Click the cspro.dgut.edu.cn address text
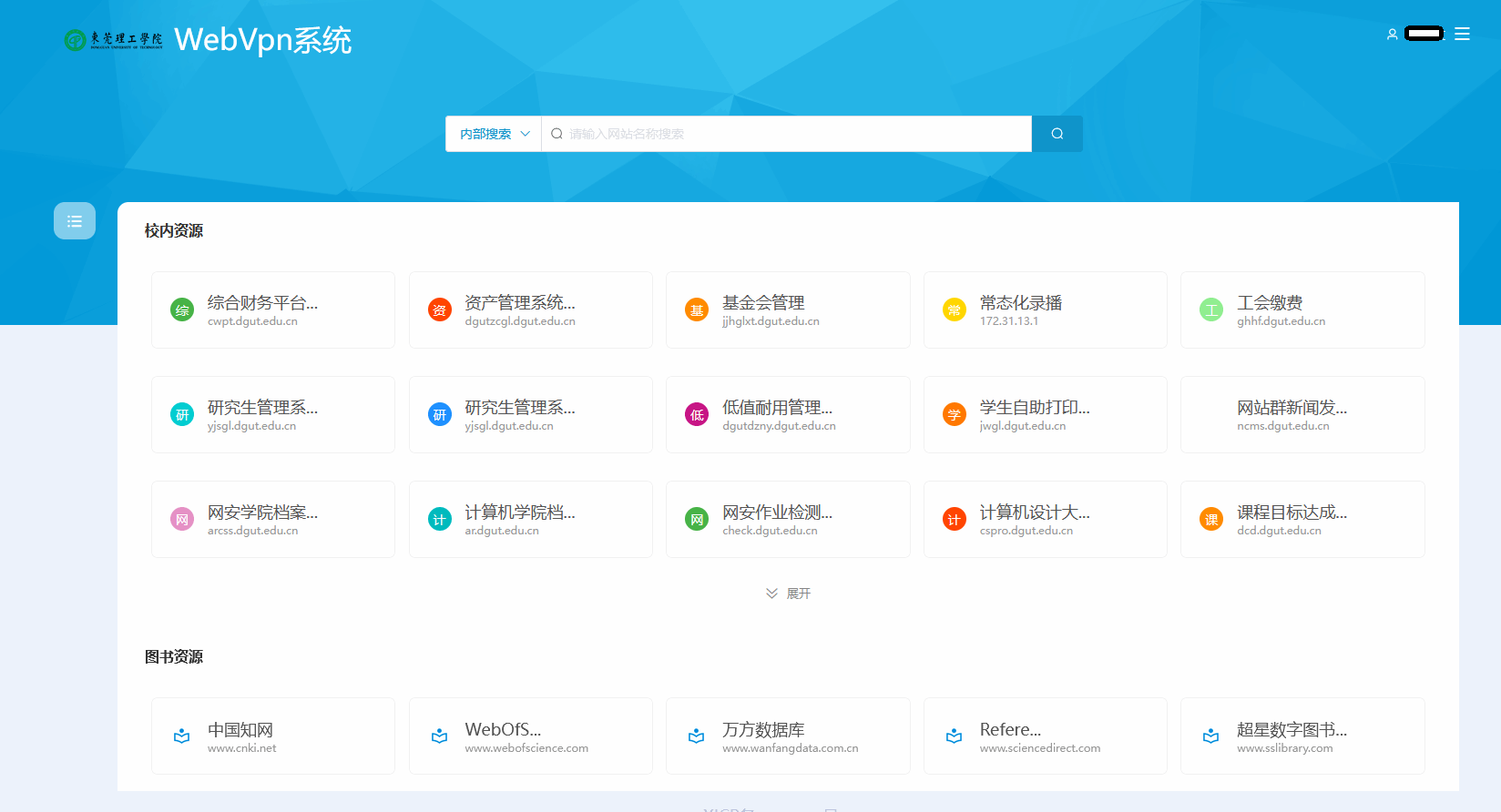The height and width of the screenshot is (812, 1501). 1026,531
